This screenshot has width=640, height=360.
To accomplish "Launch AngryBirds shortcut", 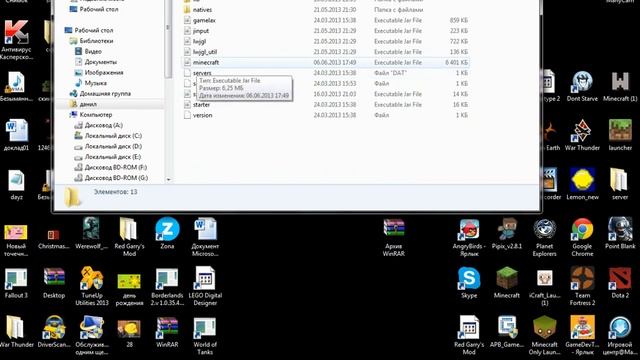I will click(x=469, y=238).
